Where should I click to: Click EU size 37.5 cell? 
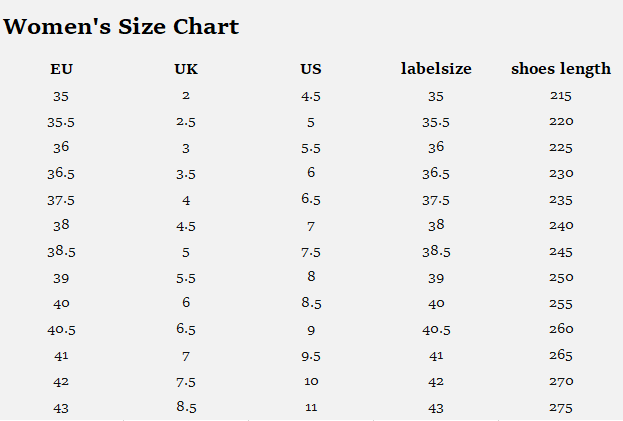(x=61, y=200)
